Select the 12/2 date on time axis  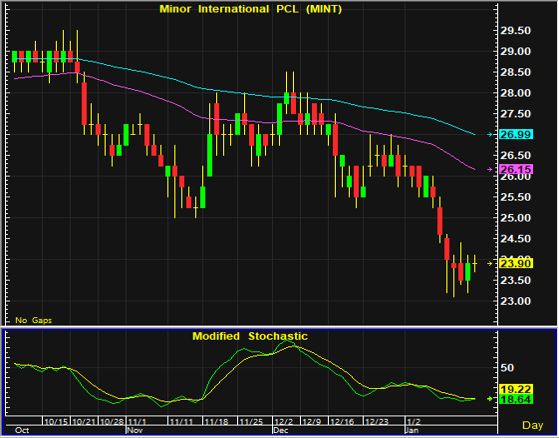(x=283, y=422)
